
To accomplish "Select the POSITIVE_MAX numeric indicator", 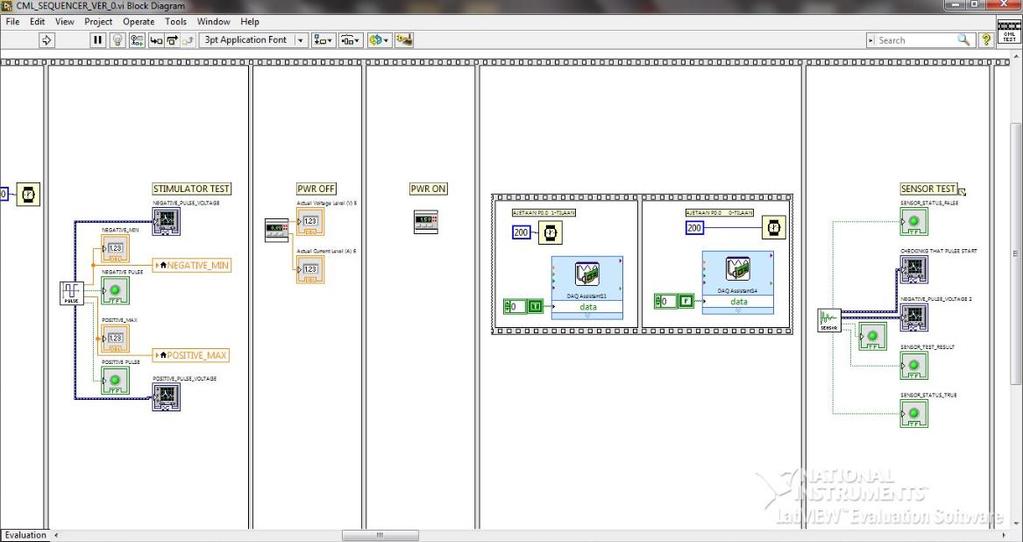I will tap(115, 338).
